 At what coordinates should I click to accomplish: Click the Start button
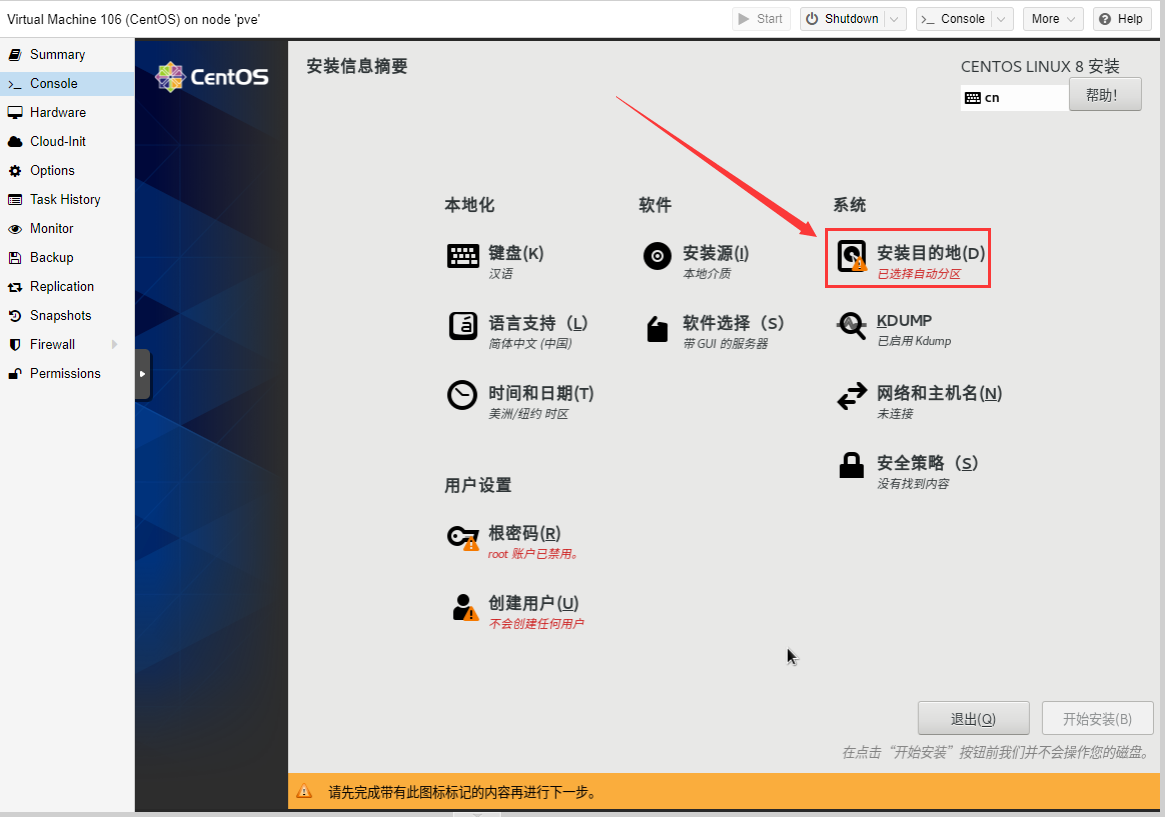point(761,19)
